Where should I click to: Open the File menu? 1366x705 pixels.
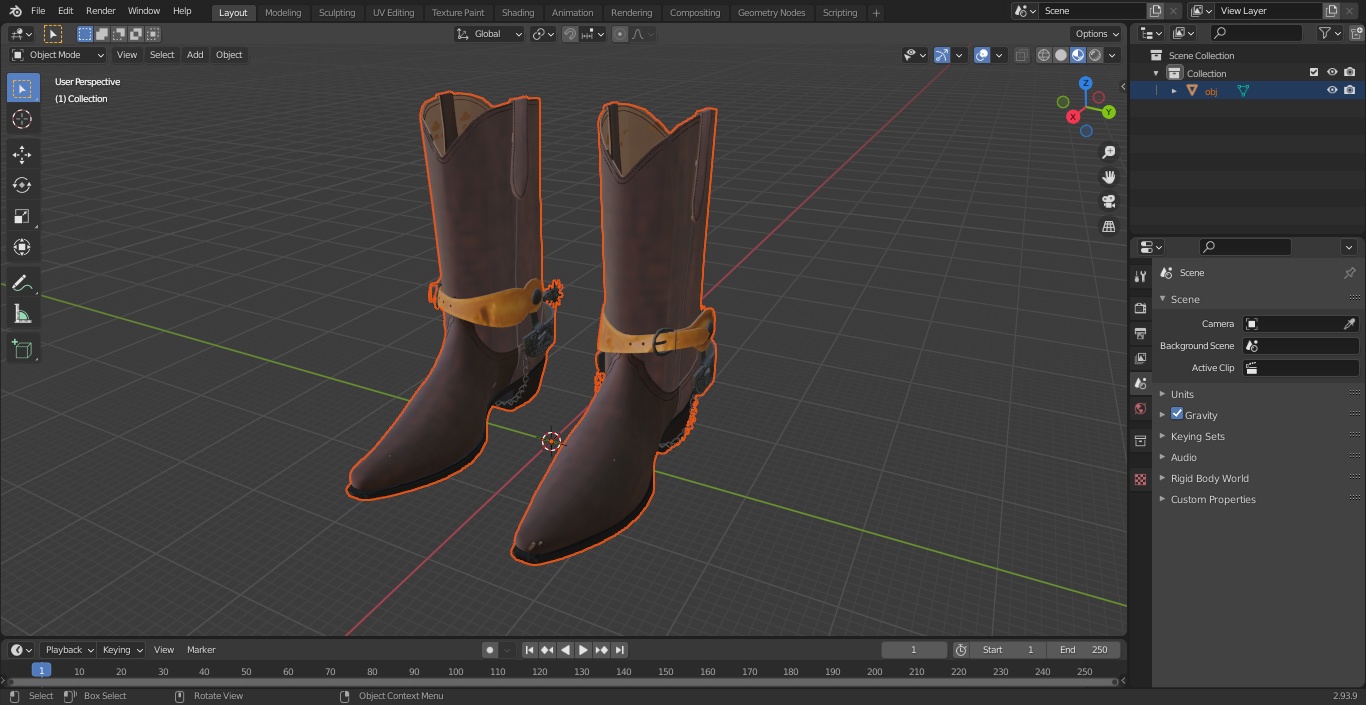pos(37,11)
